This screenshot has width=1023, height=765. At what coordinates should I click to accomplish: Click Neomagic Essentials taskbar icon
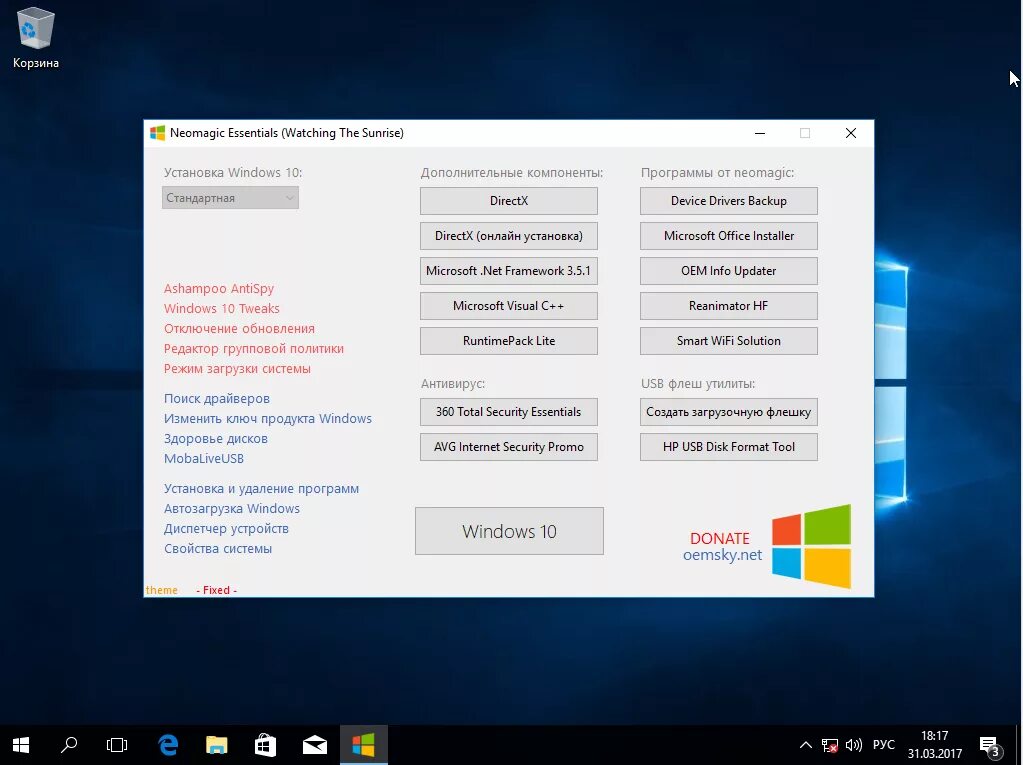point(363,745)
